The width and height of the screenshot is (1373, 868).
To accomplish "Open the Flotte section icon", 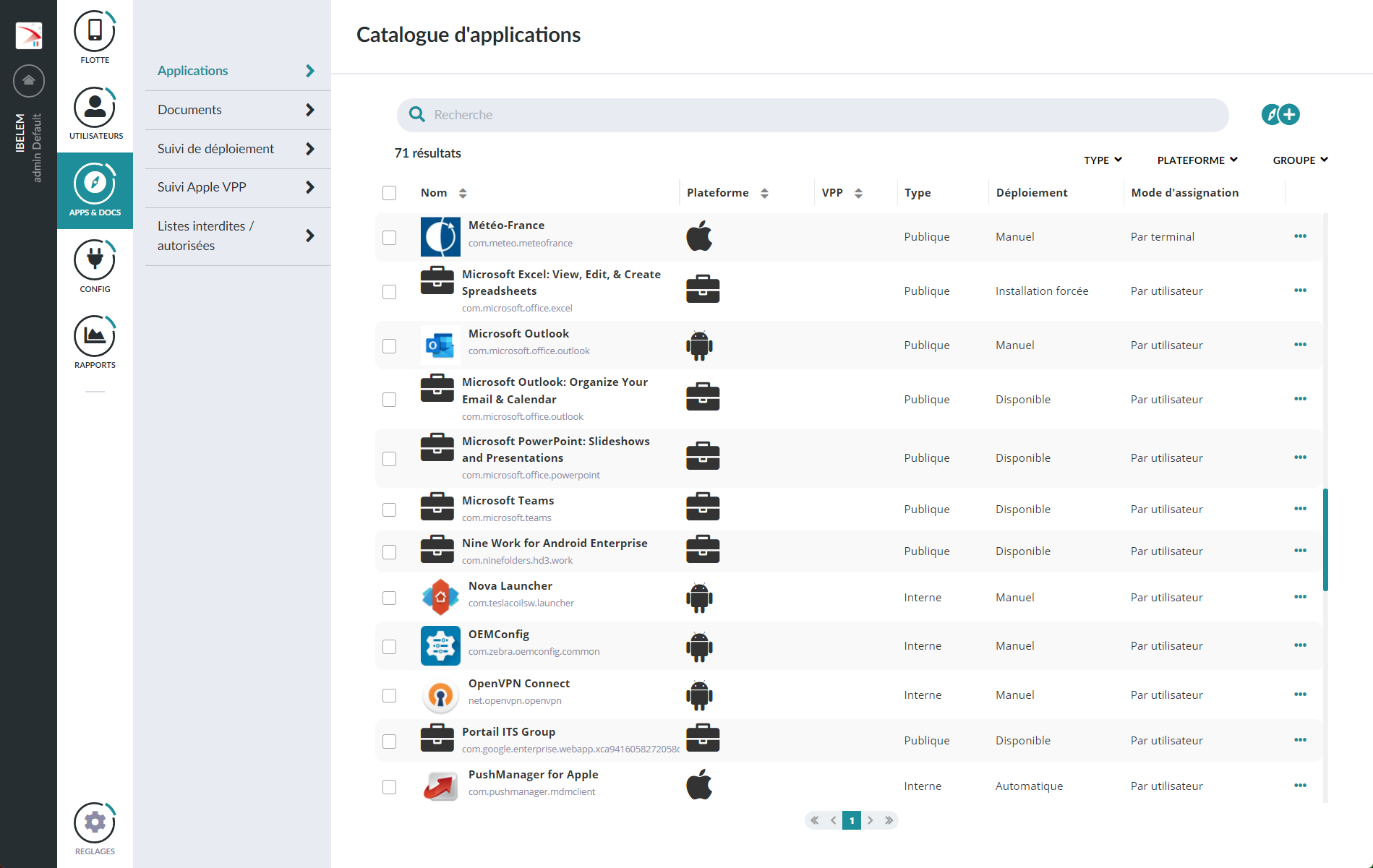I will click(x=95, y=32).
